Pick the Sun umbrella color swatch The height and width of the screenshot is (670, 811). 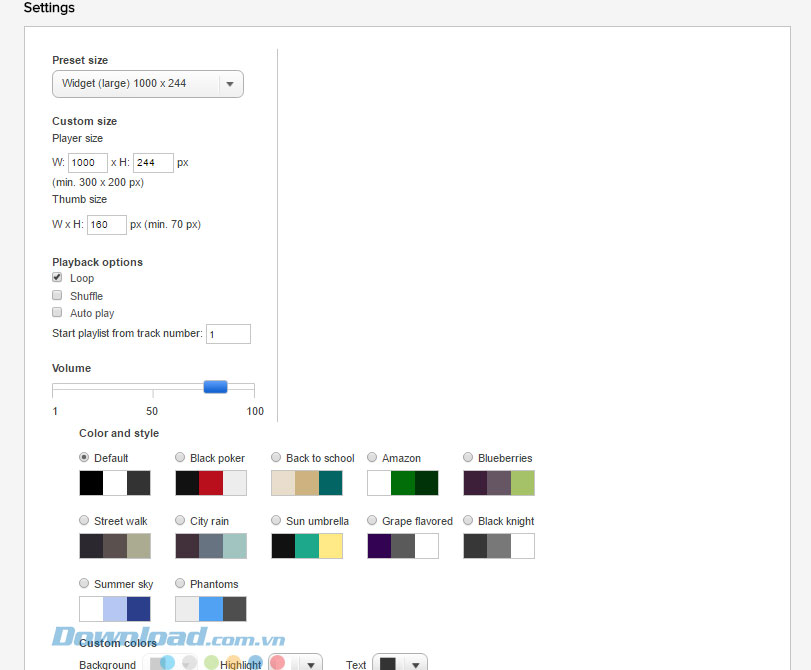307,546
